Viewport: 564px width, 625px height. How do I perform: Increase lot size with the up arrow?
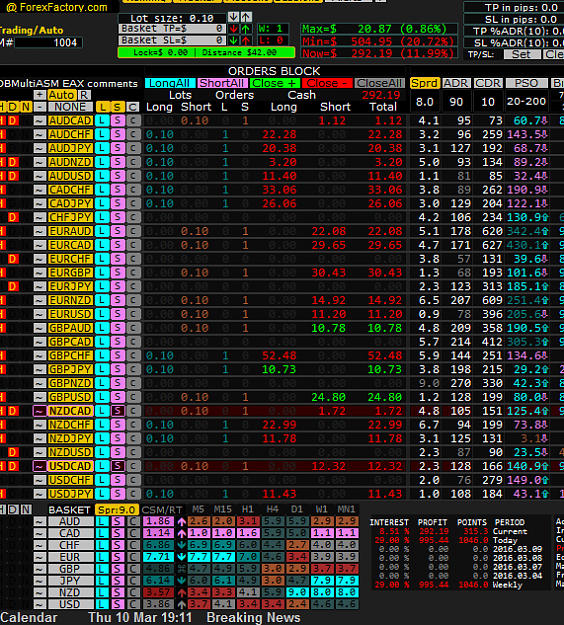(x=246, y=17)
